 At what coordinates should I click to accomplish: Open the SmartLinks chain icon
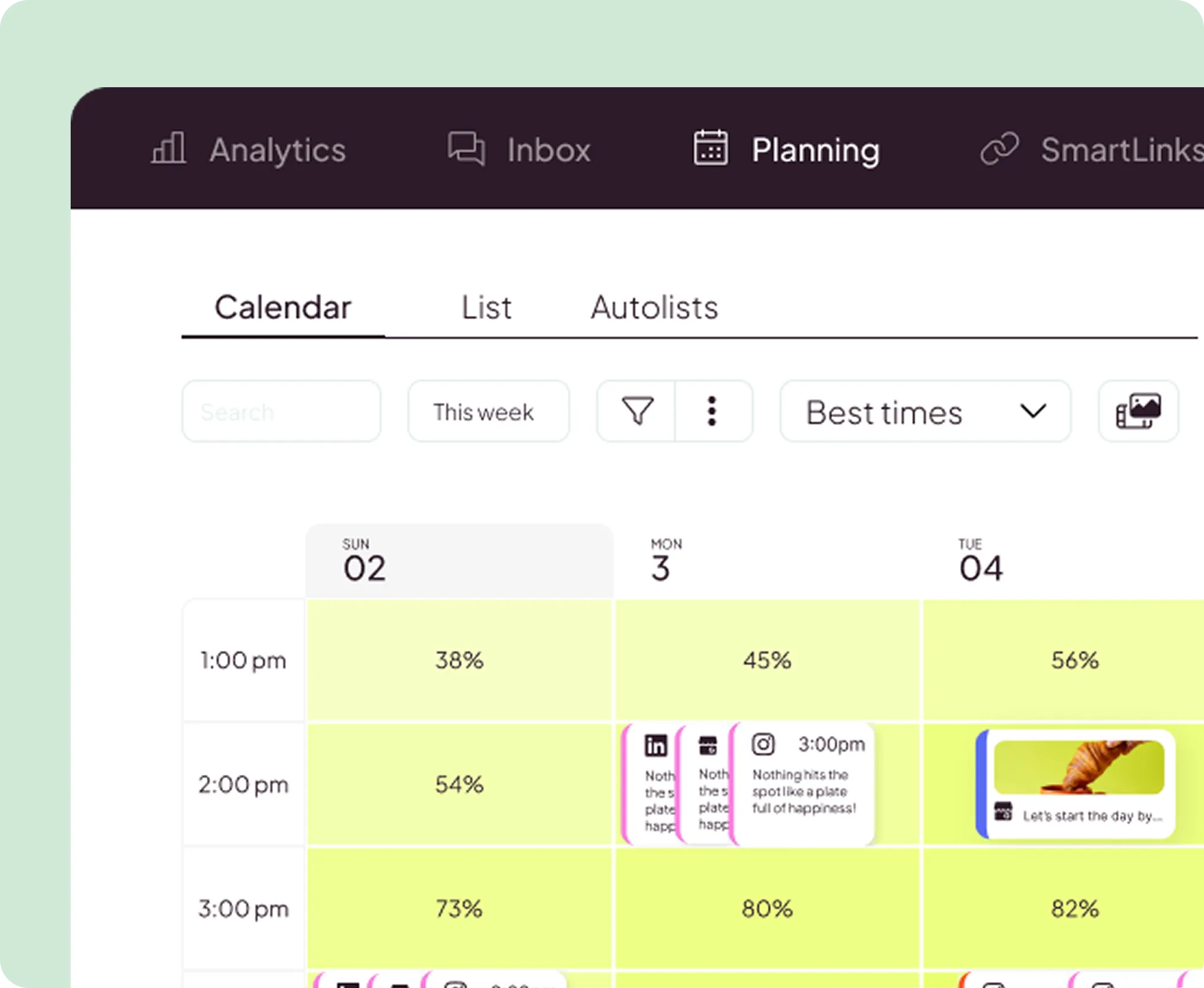[x=999, y=148]
